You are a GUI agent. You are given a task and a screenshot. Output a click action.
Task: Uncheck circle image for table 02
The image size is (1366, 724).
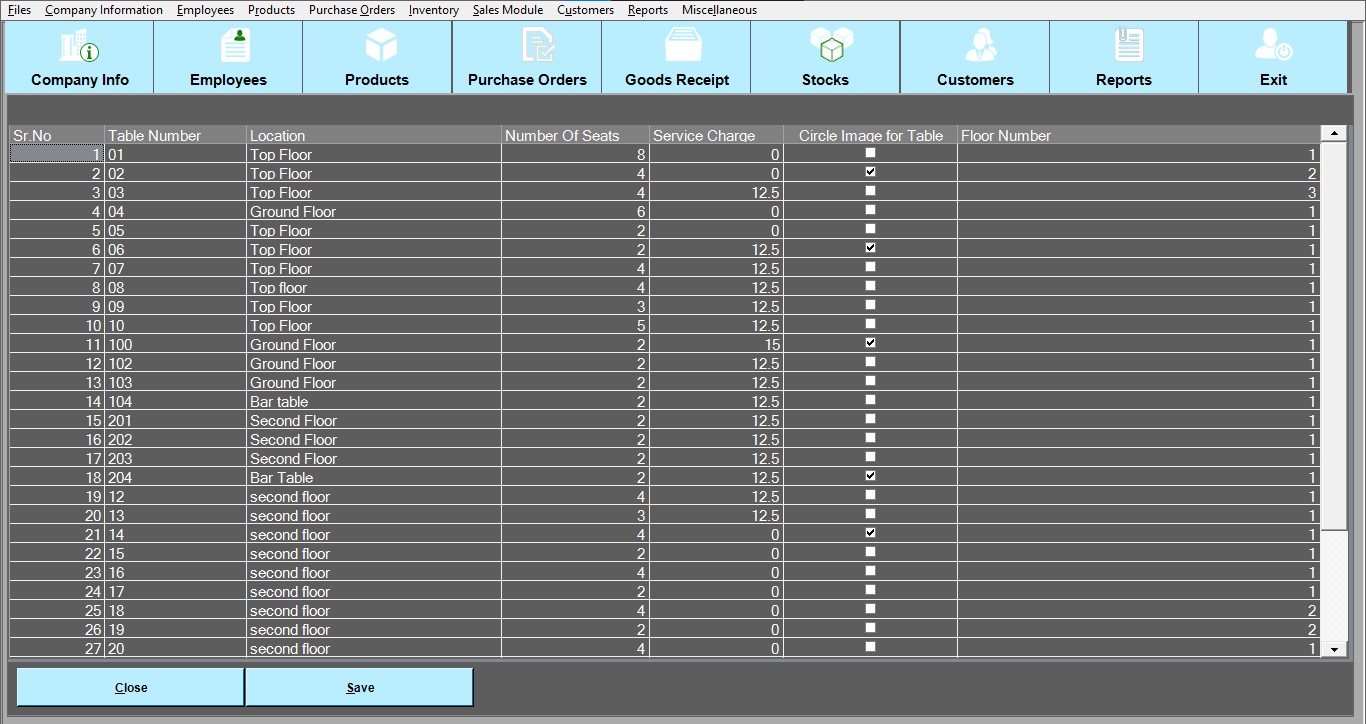point(870,172)
